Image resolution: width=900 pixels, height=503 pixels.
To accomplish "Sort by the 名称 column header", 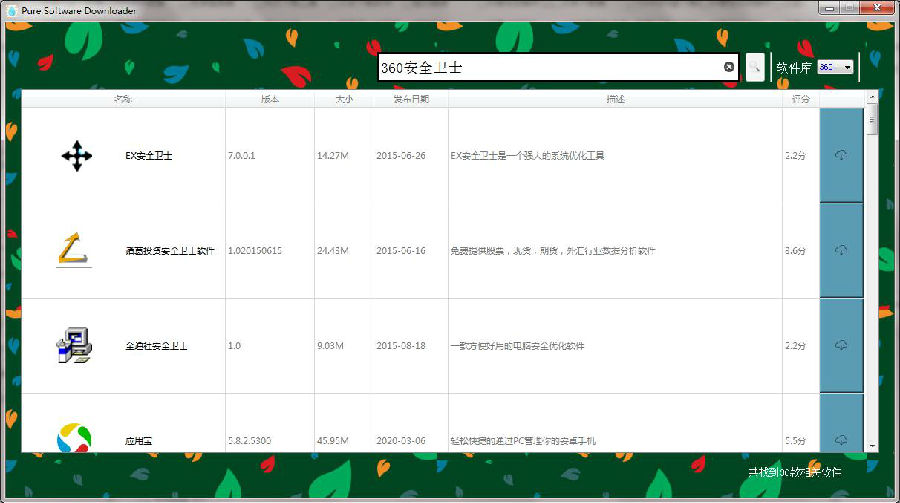I will (x=123, y=99).
